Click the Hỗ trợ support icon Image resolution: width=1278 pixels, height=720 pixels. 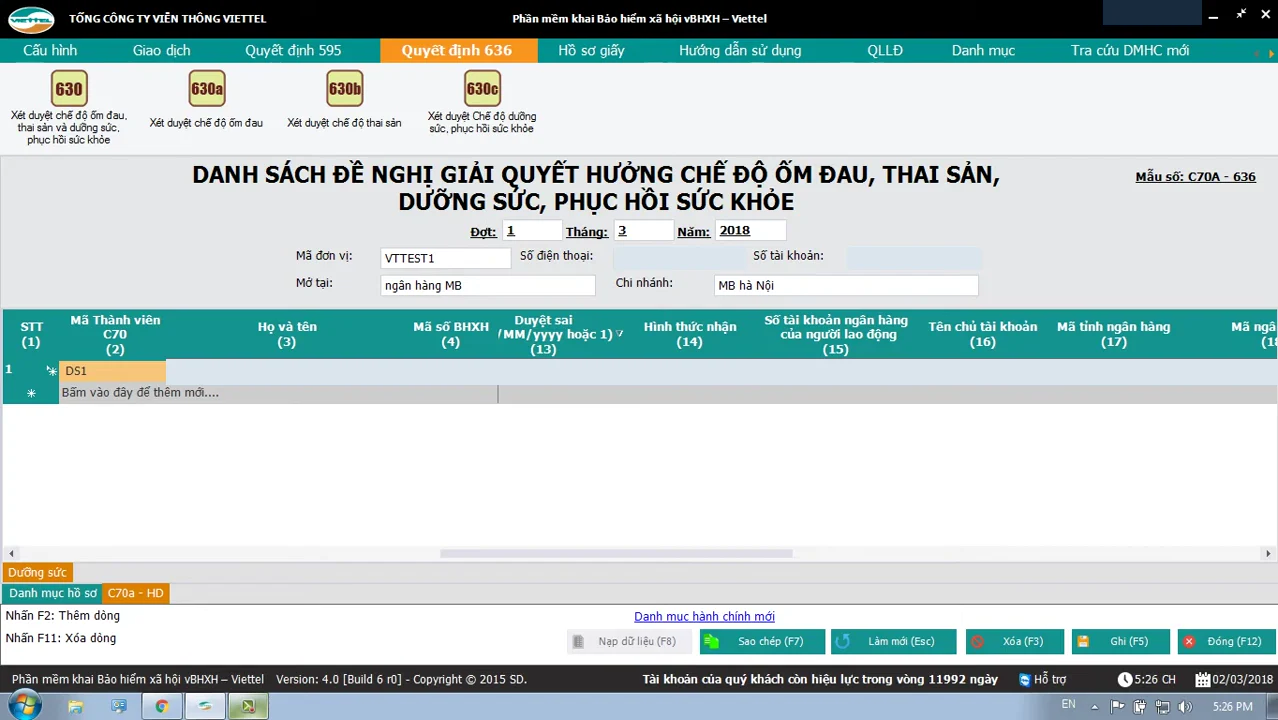coord(1025,679)
